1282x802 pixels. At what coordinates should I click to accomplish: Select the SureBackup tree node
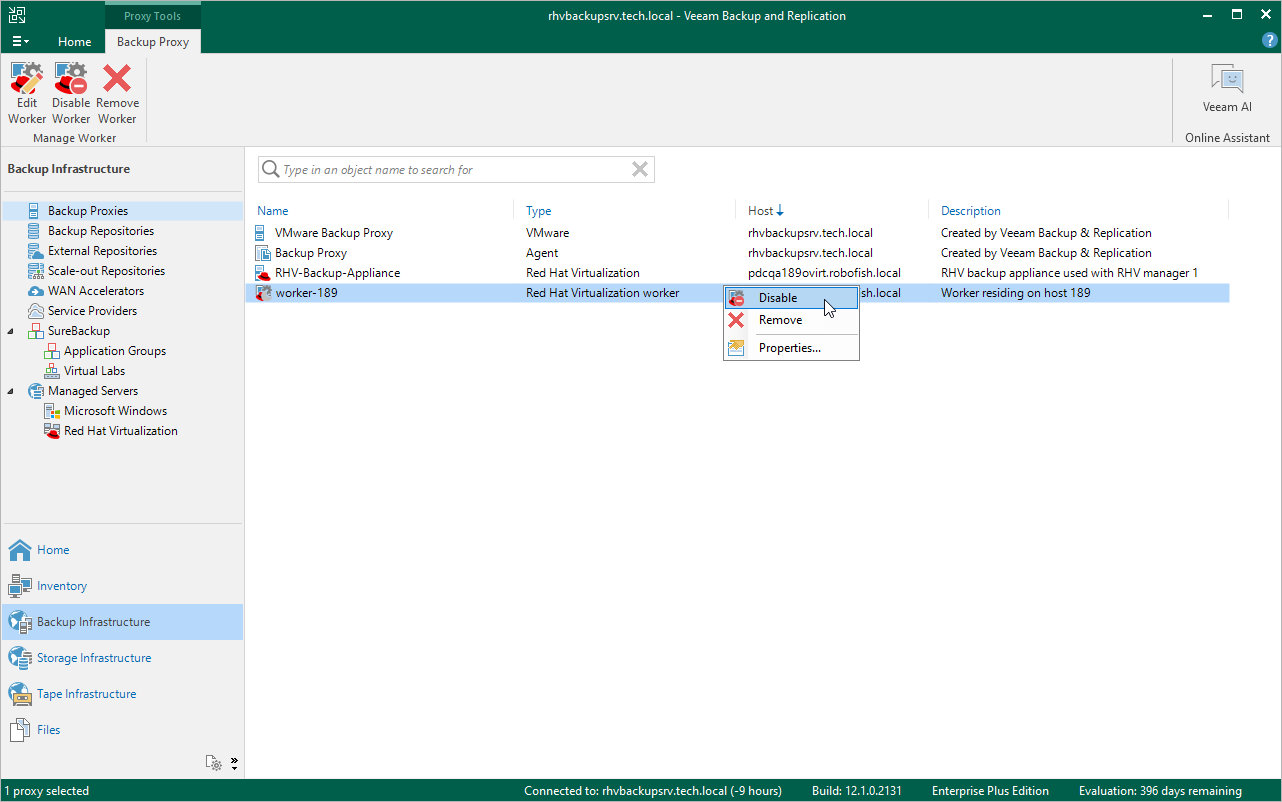point(79,331)
